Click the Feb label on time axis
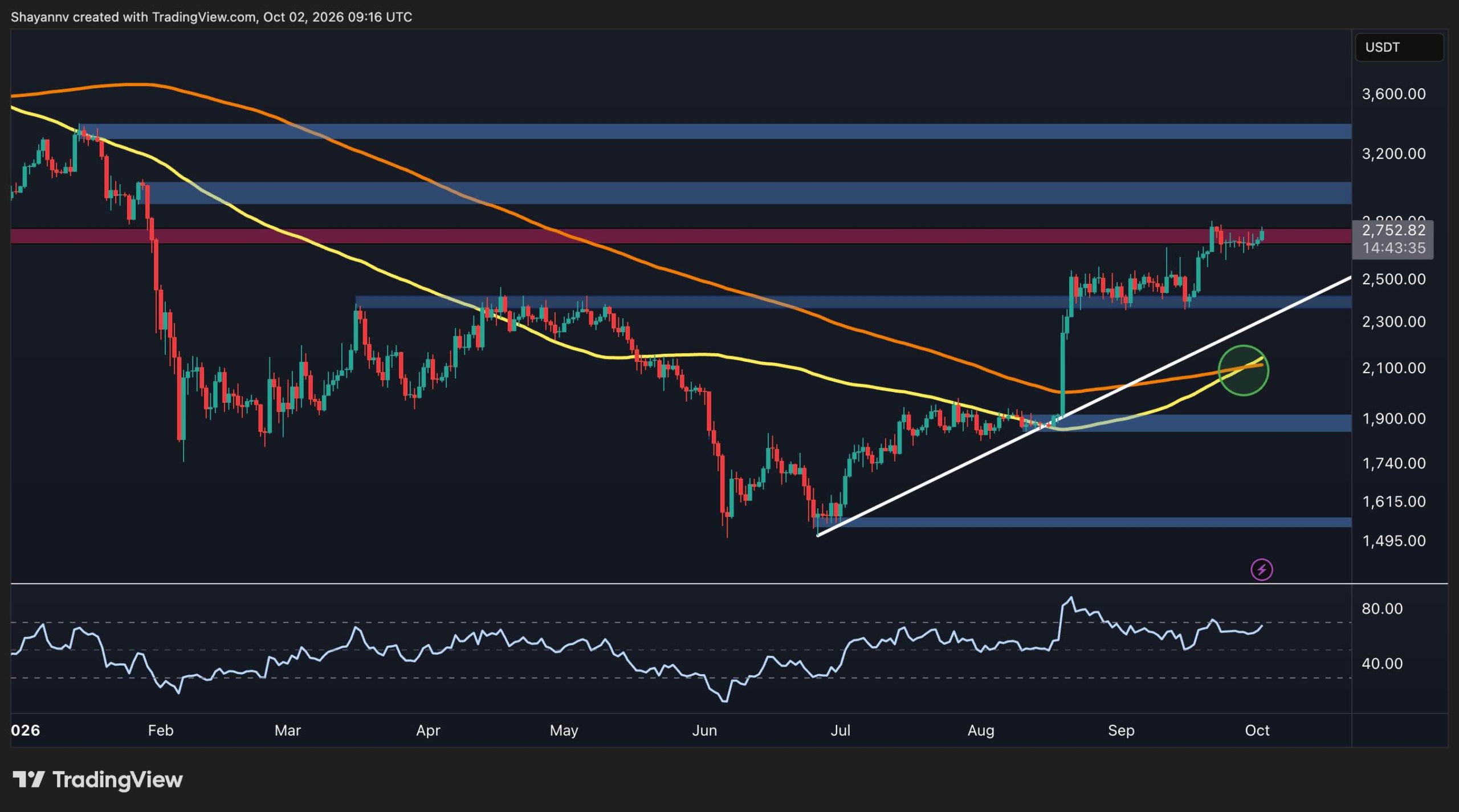Image resolution: width=1459 pixels, height=812 pixels. click(x=160, y=731)
